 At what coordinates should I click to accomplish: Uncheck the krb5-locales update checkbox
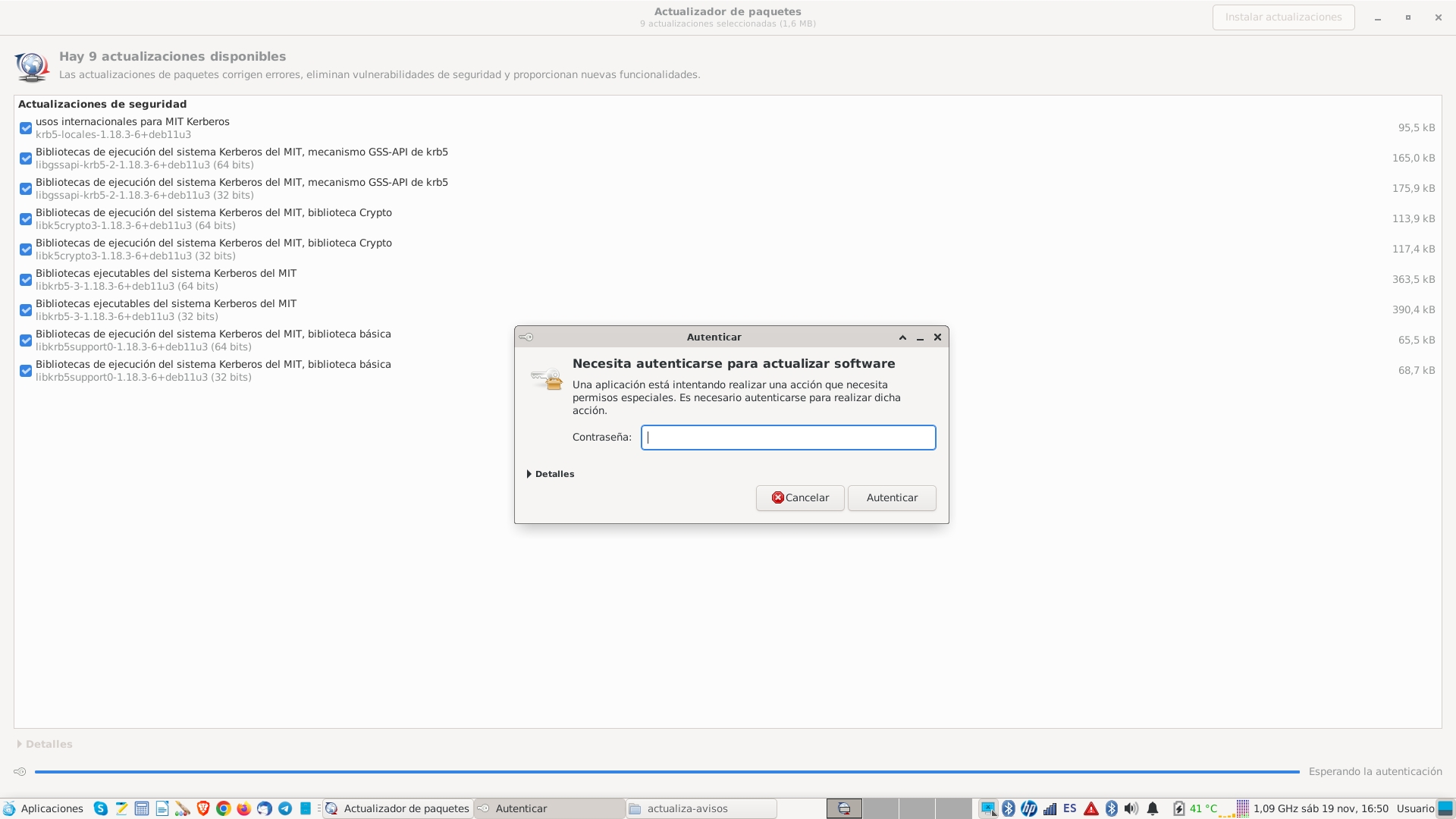(x=26, y=128)
